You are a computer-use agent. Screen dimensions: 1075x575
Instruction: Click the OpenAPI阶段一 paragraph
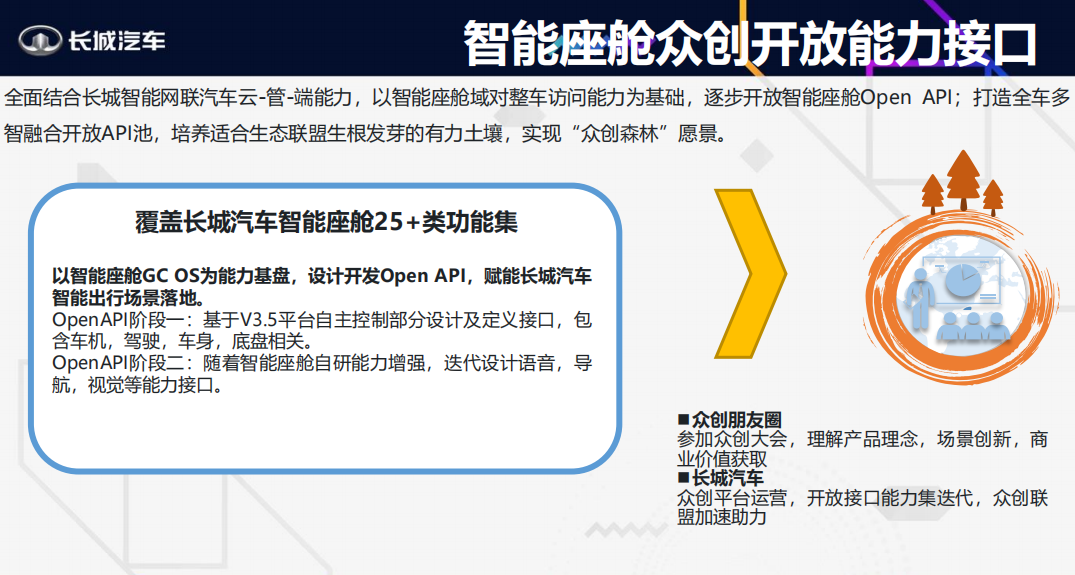322,330
